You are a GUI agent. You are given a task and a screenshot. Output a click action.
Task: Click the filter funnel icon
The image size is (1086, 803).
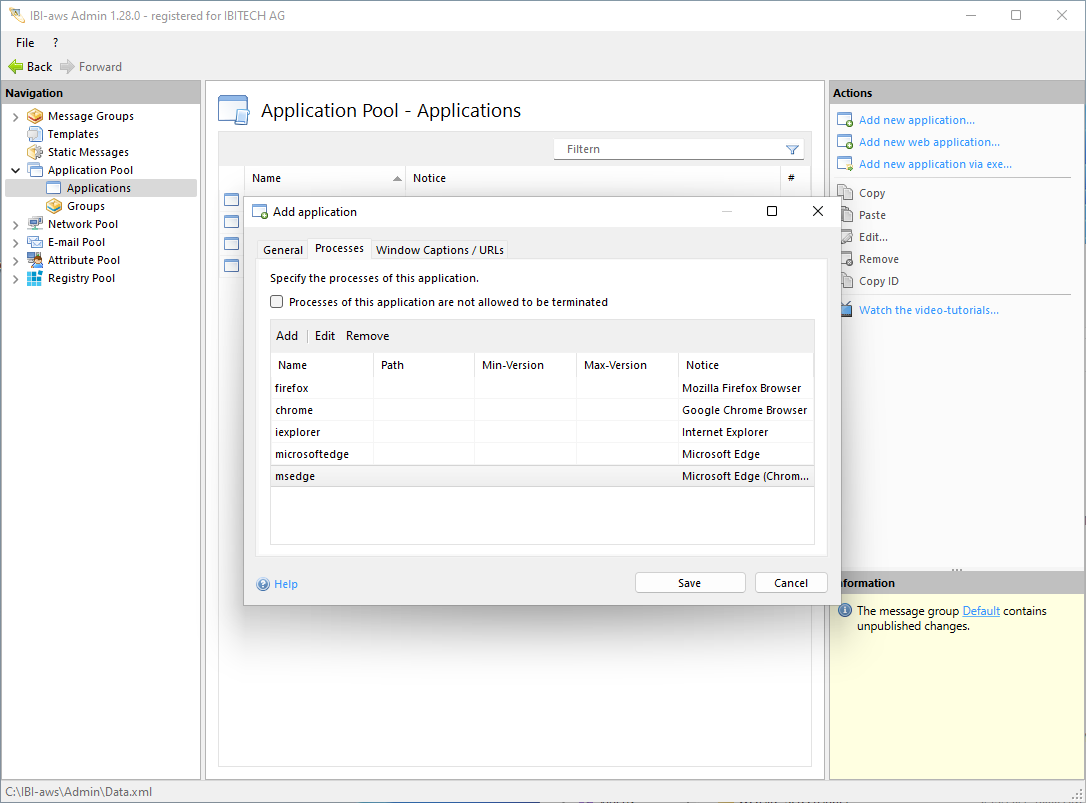point(792,150)
